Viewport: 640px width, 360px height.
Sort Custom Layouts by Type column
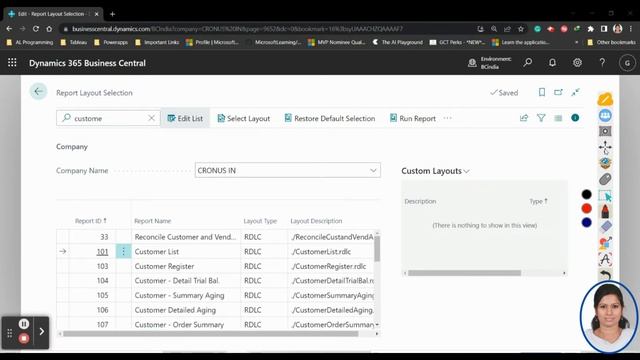click(538, 201)
